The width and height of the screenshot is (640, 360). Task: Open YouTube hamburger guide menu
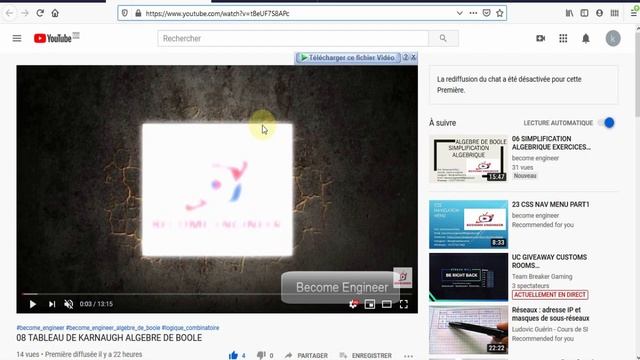pyautogui.click(x=17, y=38)
